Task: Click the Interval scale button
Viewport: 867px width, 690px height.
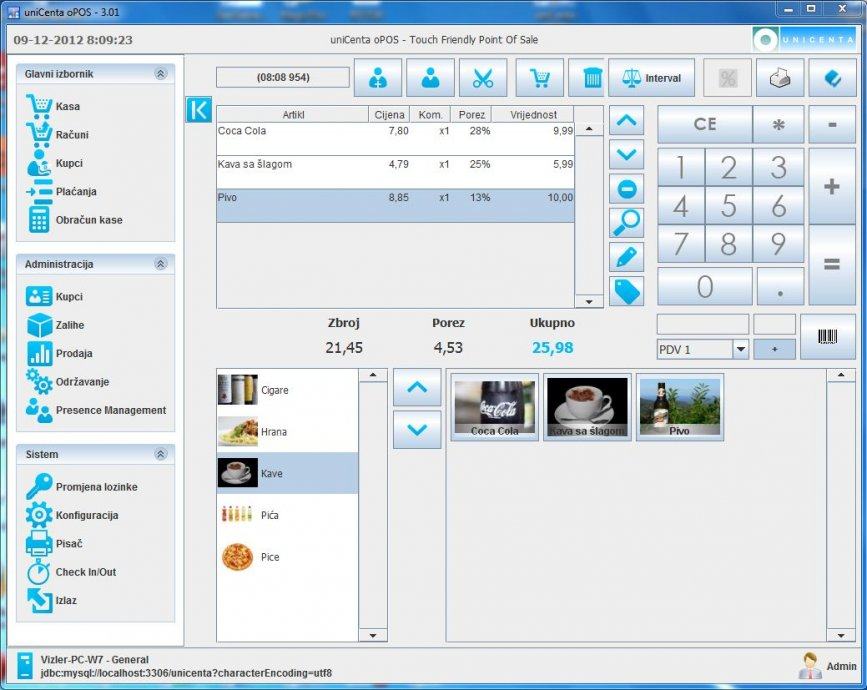Action: pos(652,78)
